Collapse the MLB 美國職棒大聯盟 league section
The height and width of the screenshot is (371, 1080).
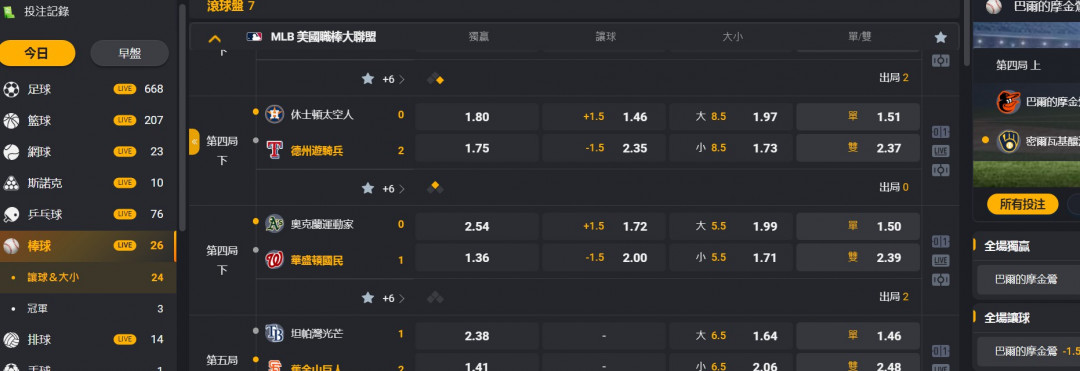tap(215, 39)
